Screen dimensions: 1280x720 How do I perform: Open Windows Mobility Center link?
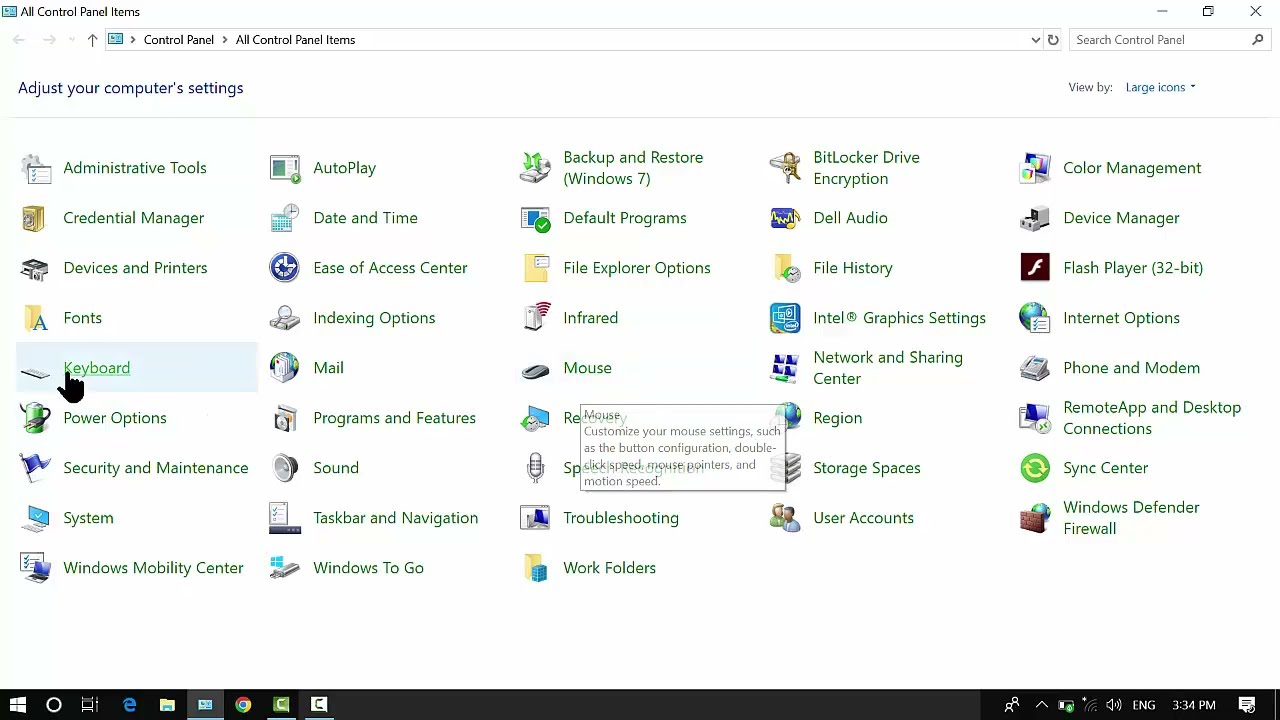(153, 568)
